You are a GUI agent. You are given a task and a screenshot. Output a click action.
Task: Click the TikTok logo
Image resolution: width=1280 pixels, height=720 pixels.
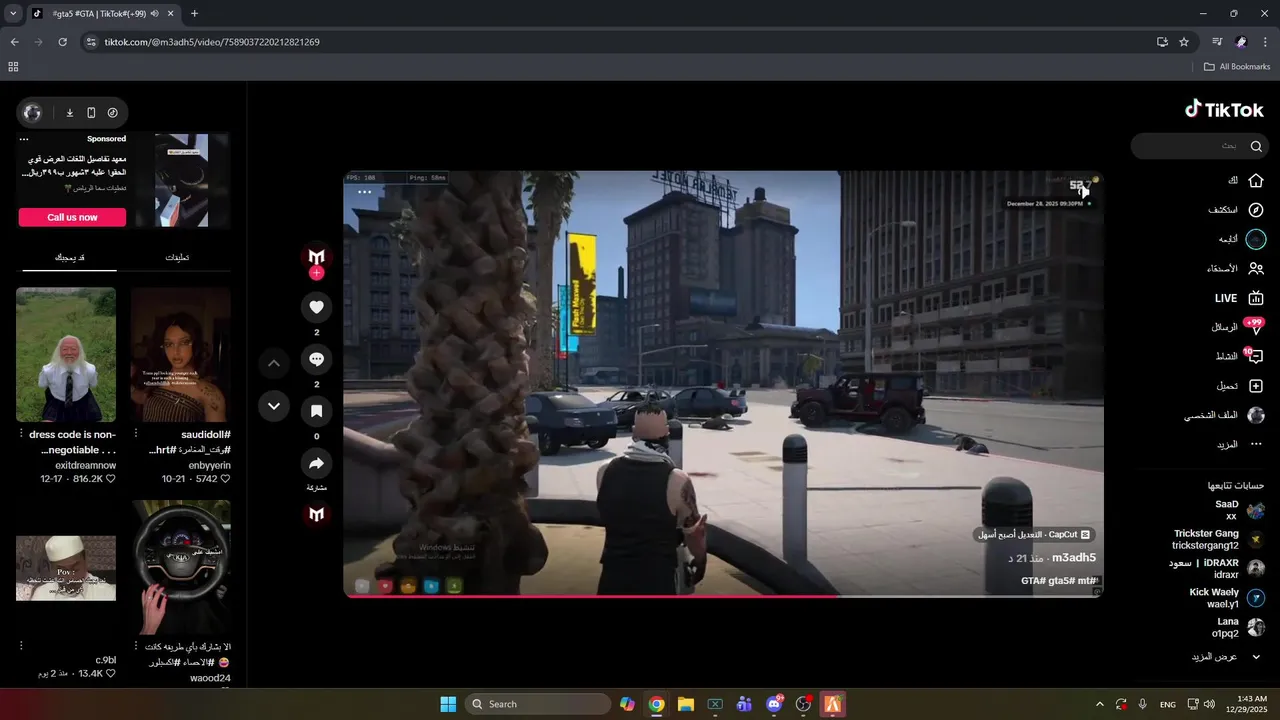(1224, 110)
